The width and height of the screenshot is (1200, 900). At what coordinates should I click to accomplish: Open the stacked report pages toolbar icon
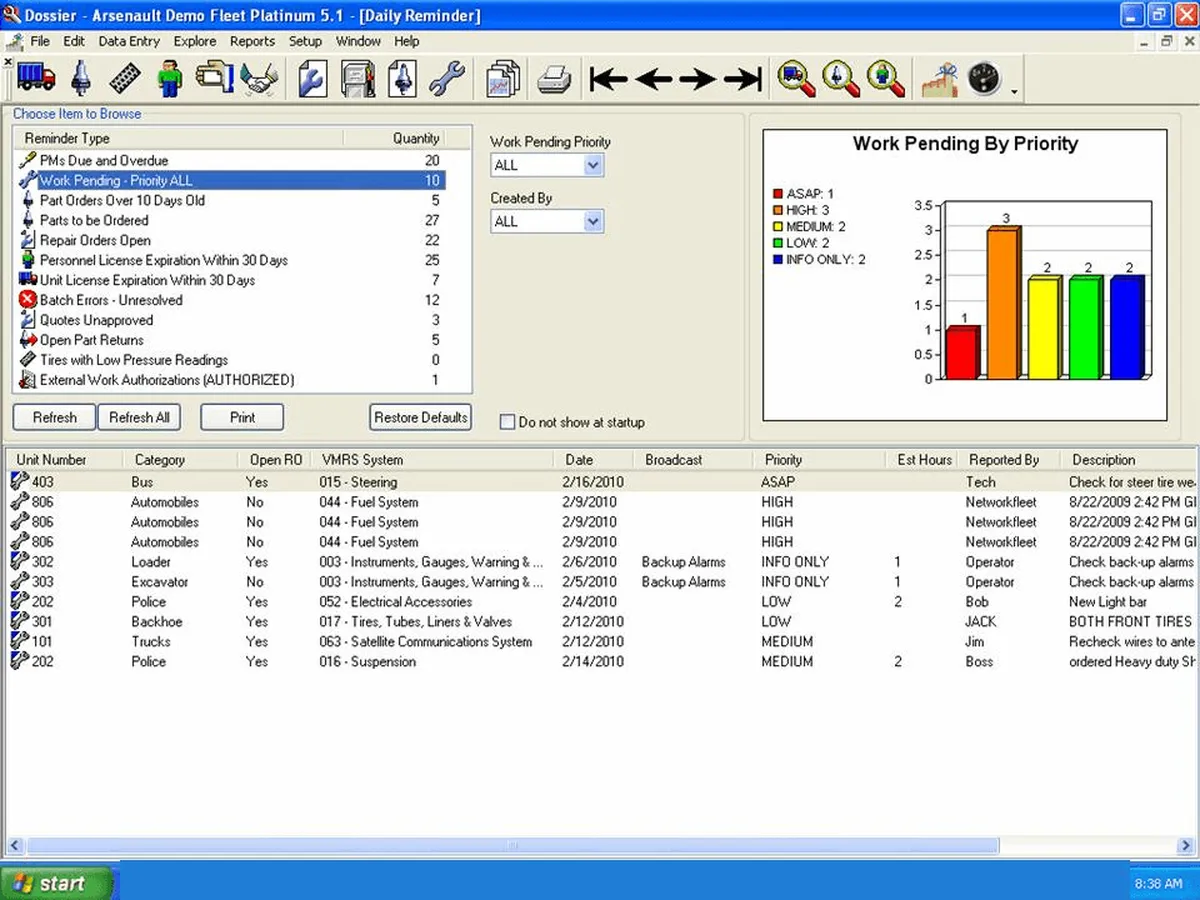point(503,79)
